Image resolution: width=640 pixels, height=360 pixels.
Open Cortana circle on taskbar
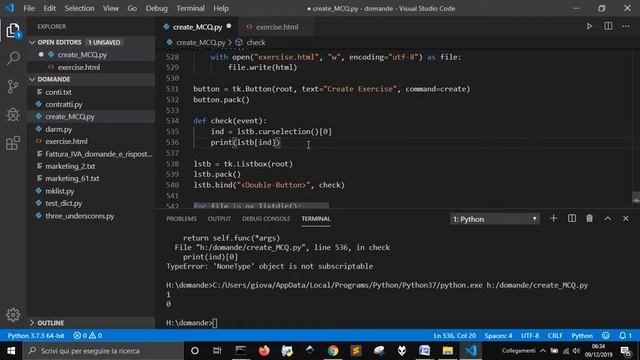[195, 351]
